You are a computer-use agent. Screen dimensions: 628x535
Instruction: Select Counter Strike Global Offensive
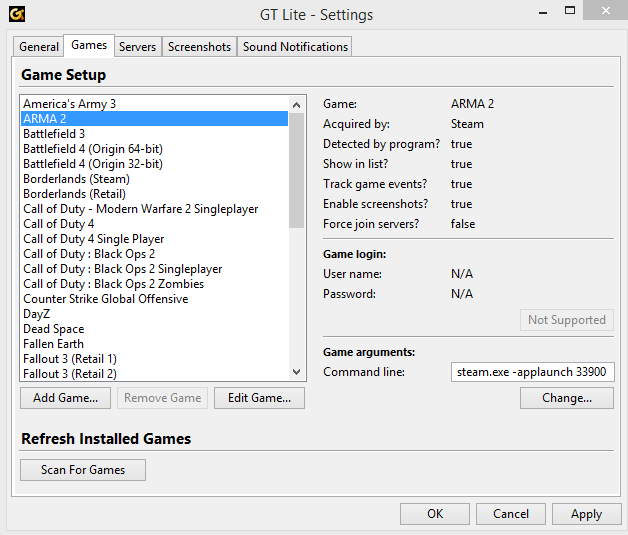155,299
